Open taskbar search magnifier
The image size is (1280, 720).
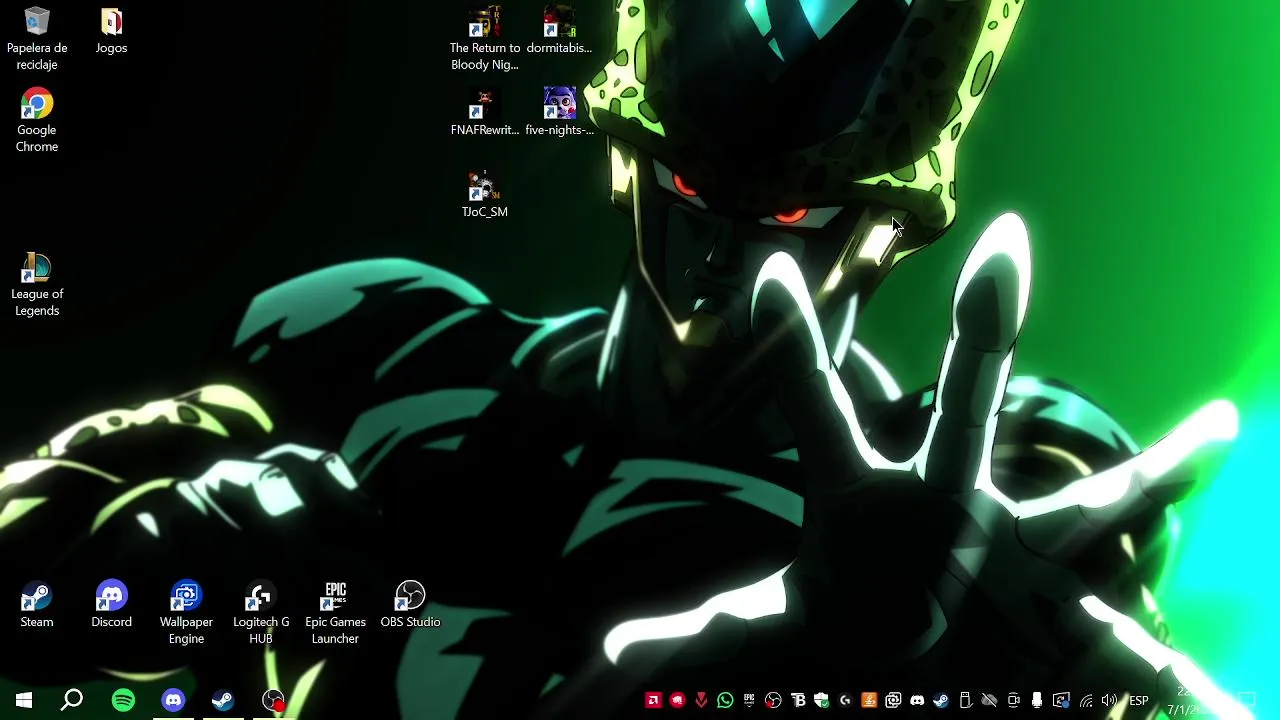pyautogui.click(x=72, y=700)
